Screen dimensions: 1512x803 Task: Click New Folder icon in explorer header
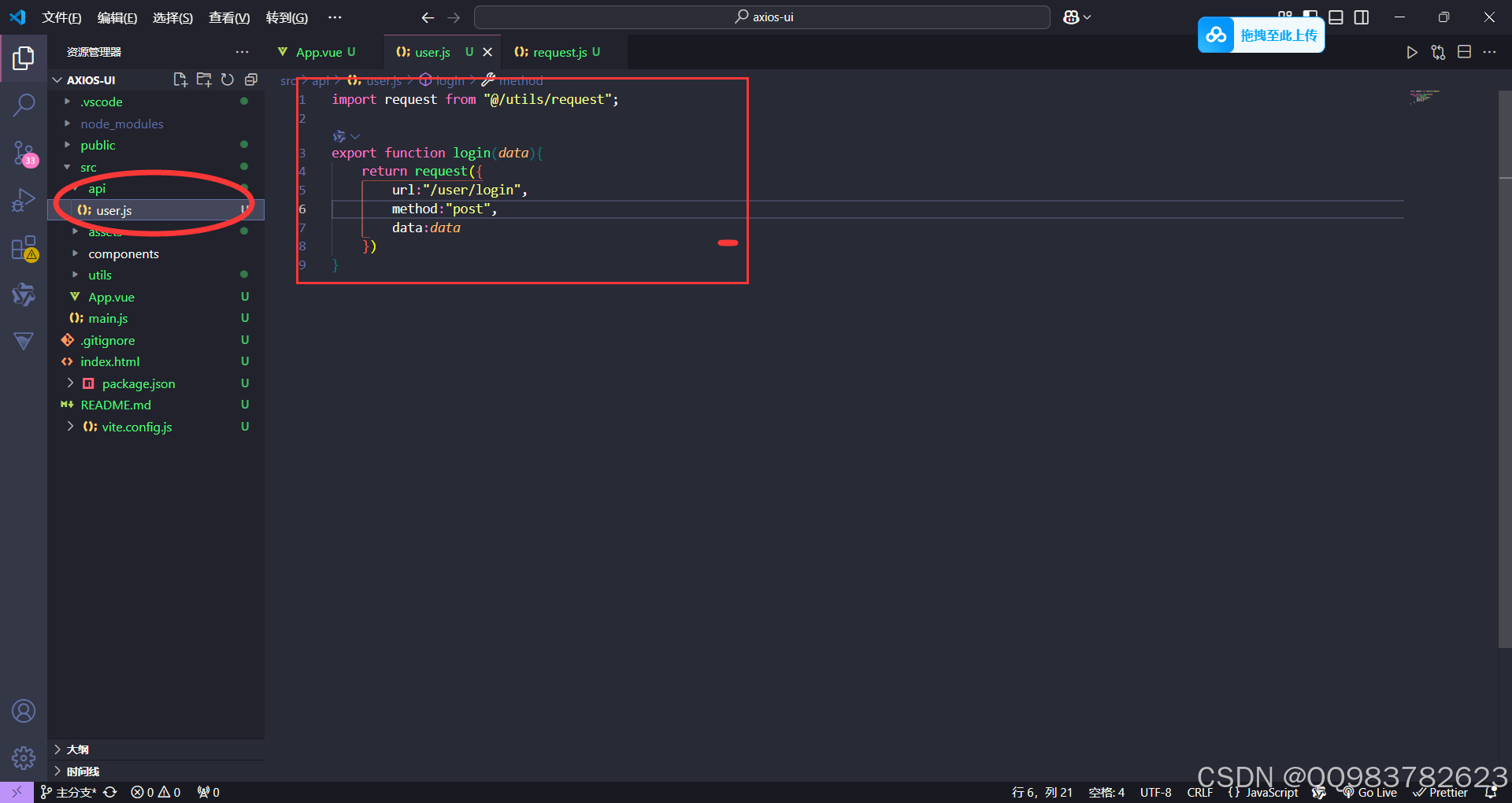[x=204, y=80]
